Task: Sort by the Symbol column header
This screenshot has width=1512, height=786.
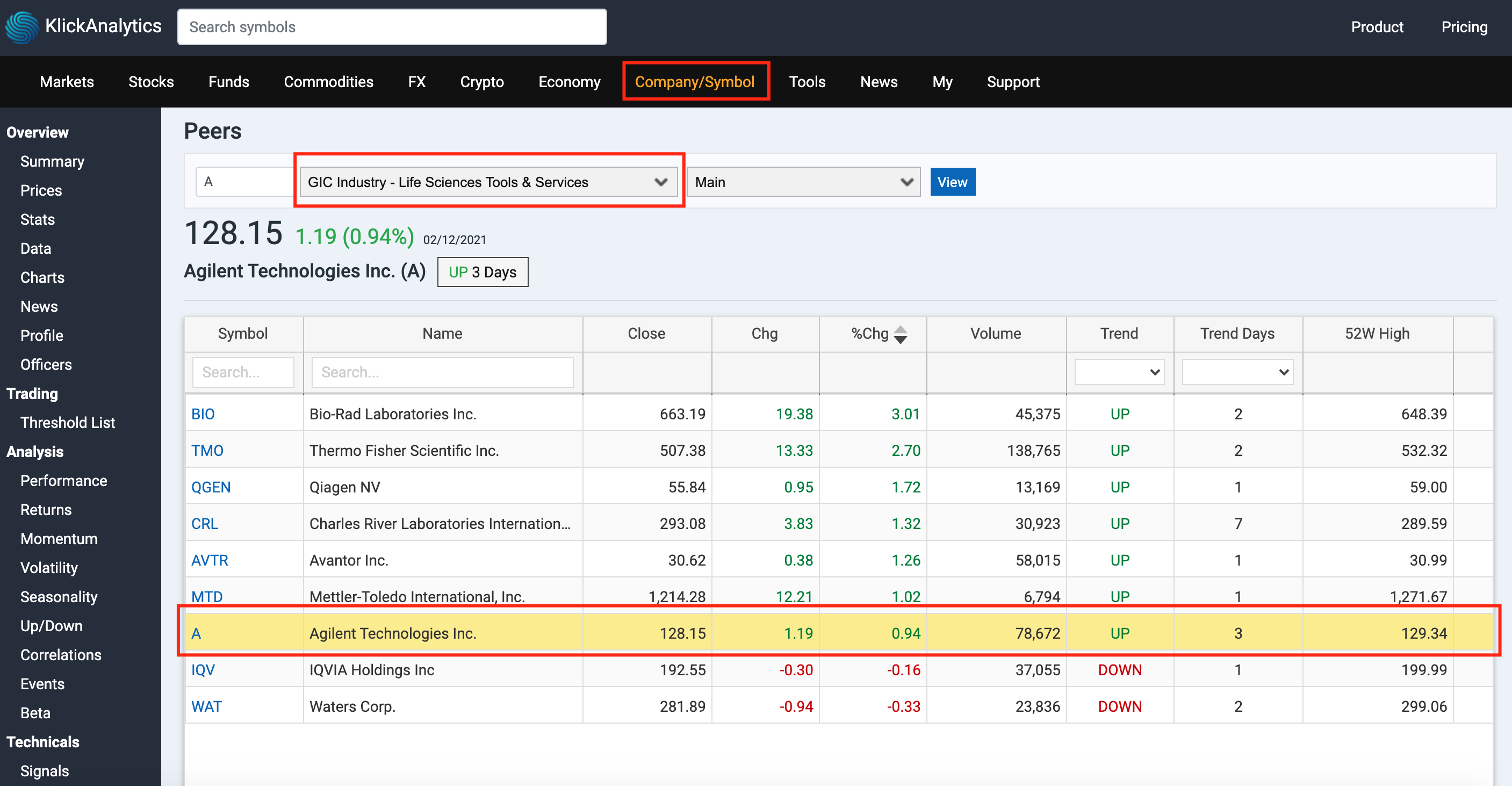Action: 242,334
